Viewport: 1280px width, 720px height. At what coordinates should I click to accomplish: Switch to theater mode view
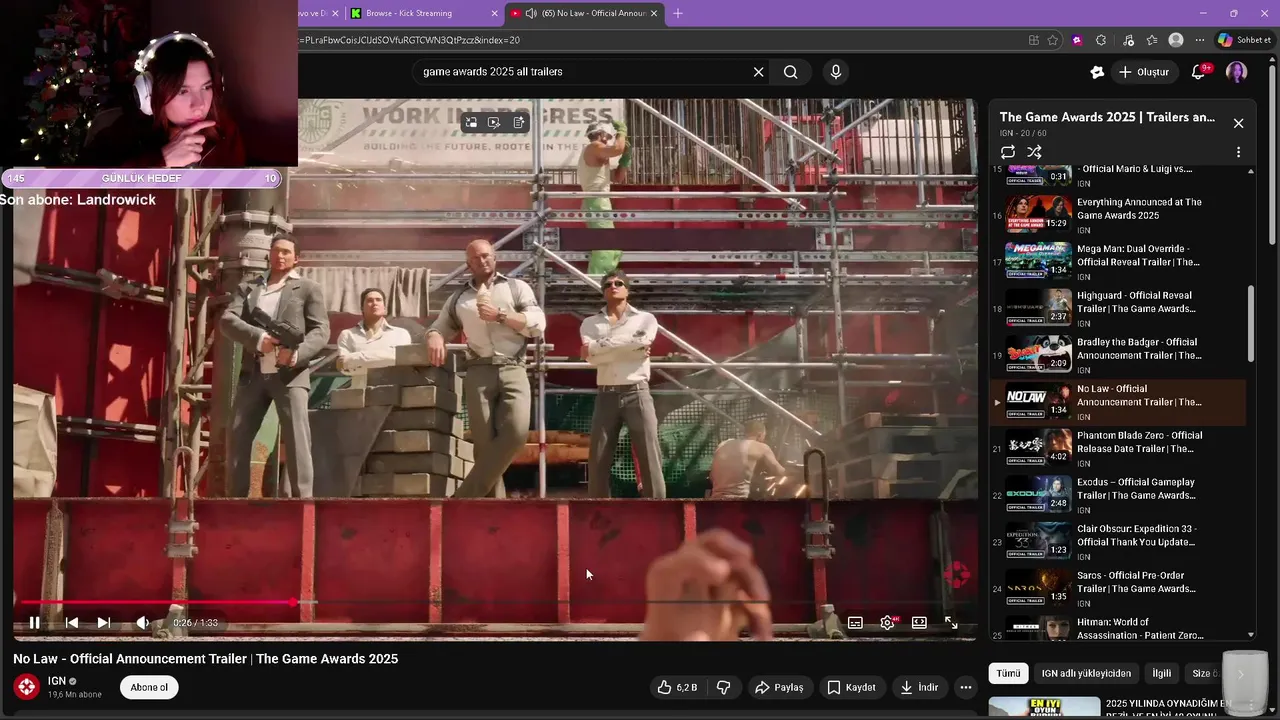(919, 622)
